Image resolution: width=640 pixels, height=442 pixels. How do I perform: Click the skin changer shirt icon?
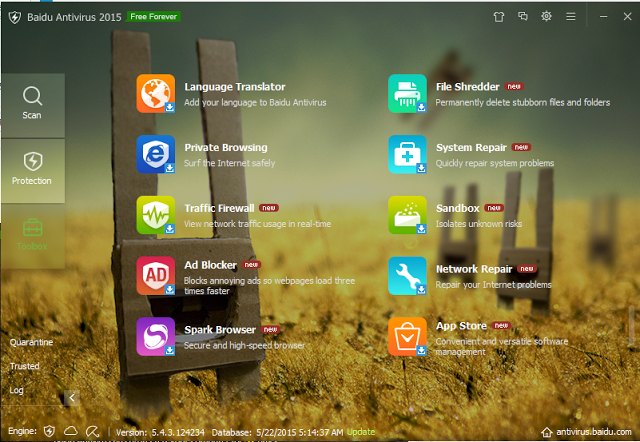pos(499,17)
